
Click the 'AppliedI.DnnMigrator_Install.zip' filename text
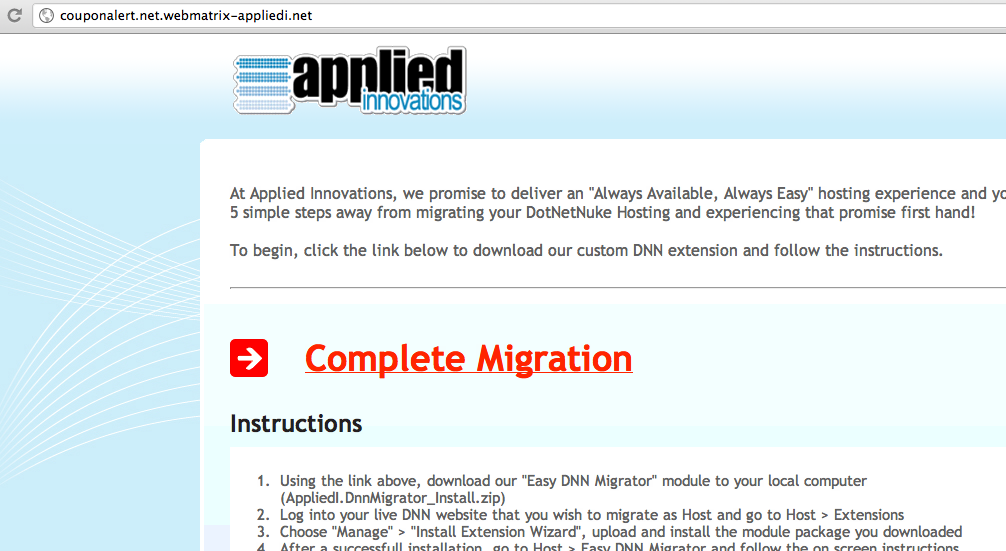click(393, 498)
